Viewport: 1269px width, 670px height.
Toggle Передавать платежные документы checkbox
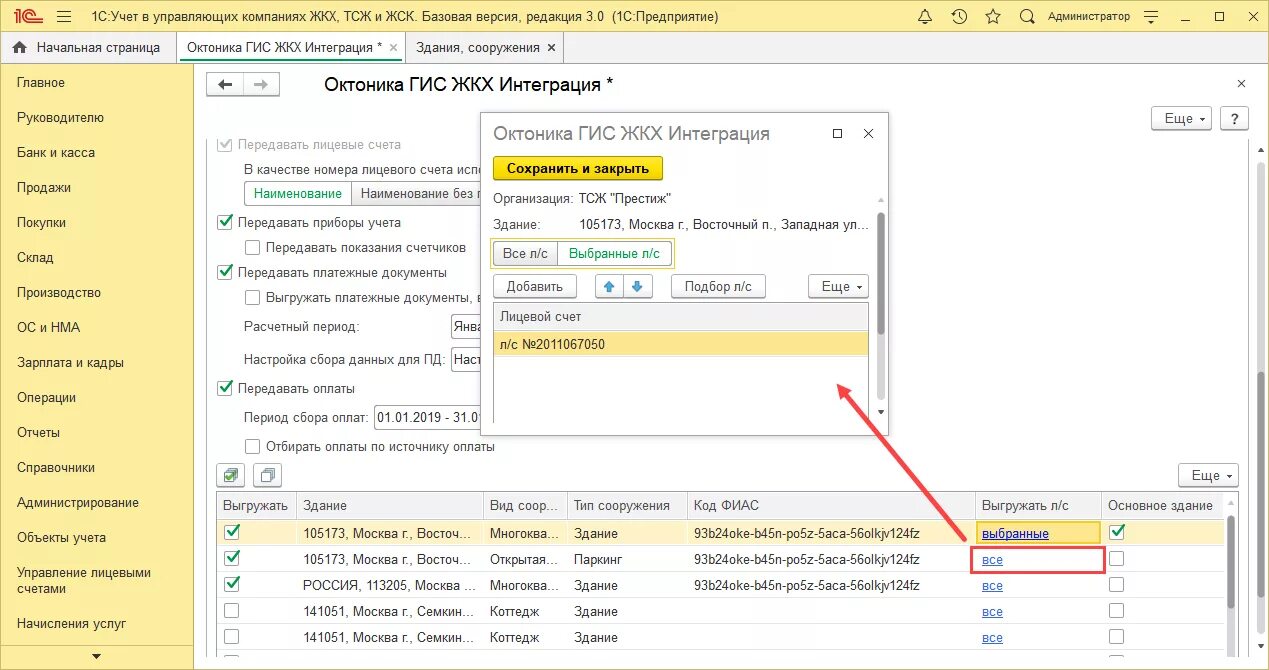[x=225, y=272]
